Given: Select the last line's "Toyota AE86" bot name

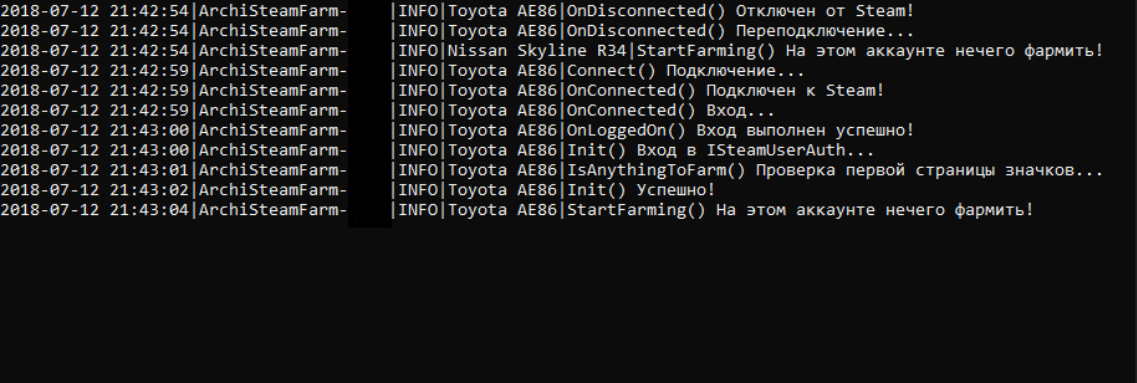Looking at the screenshot, I should [x=503, y=210].
